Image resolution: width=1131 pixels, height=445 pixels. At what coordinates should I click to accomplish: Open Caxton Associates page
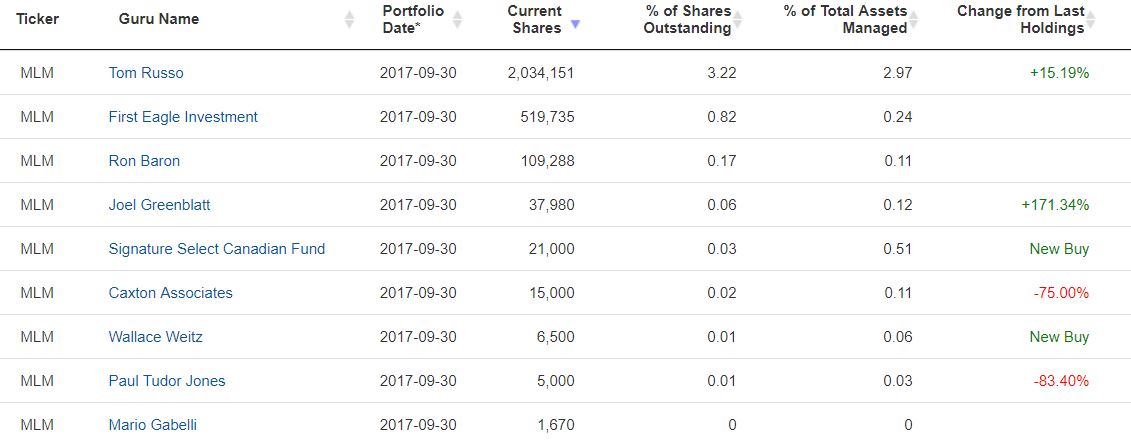[x=171, y=293]
